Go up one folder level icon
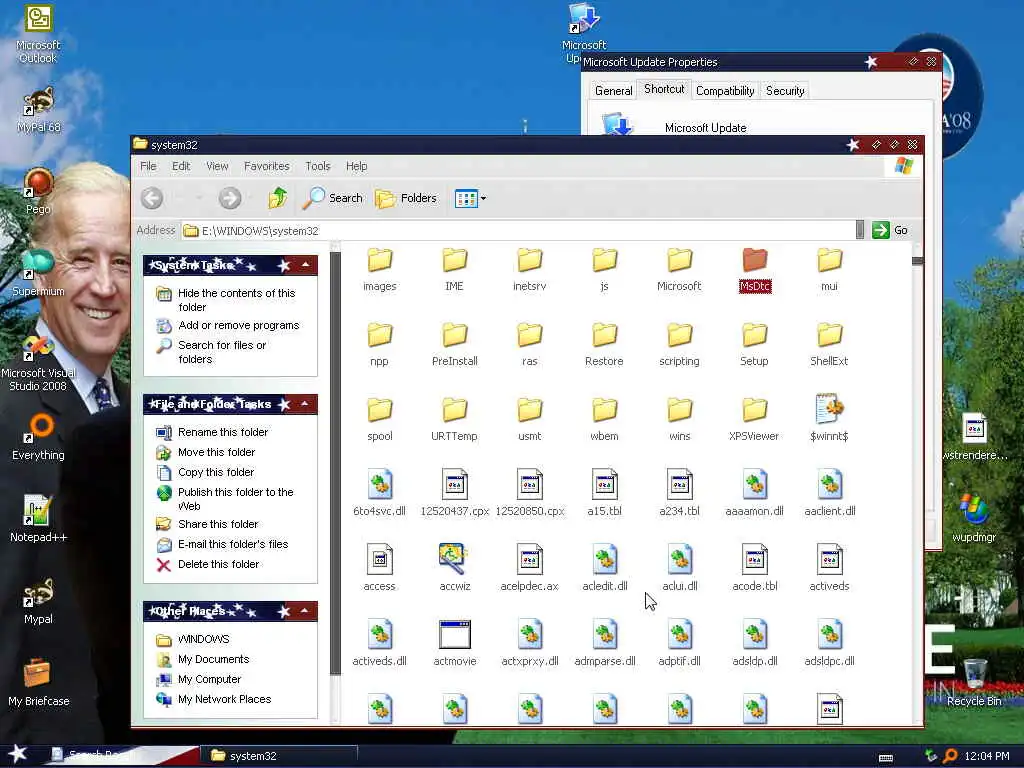 [278, 197]
